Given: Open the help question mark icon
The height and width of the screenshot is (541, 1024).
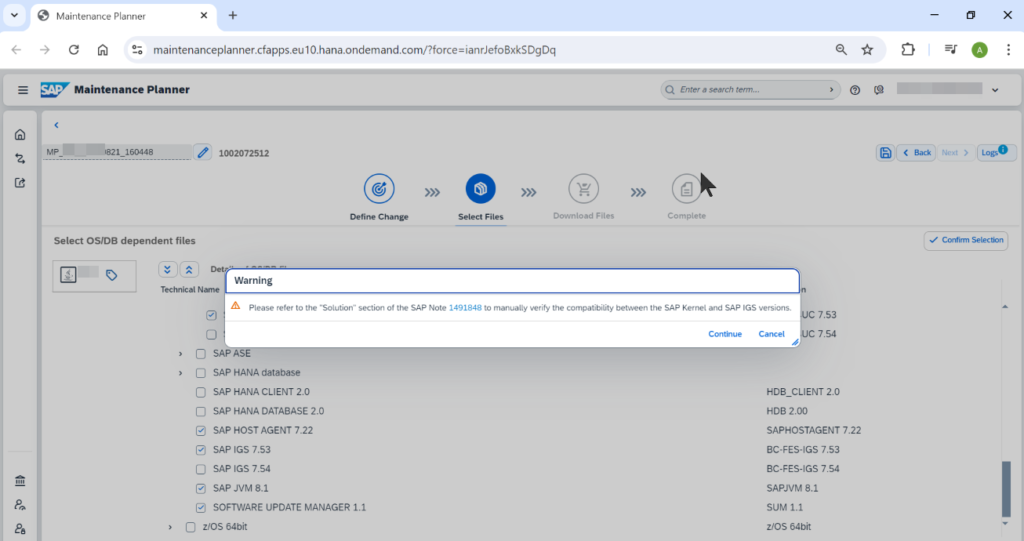Looking at the screenshot, I should click(855, 90).
